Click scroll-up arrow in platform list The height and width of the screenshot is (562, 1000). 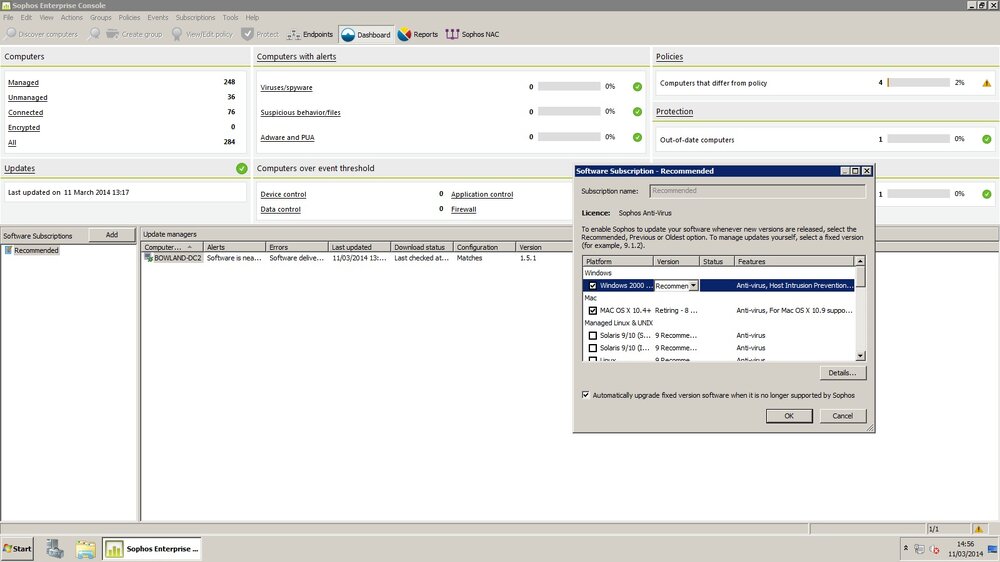860,261
